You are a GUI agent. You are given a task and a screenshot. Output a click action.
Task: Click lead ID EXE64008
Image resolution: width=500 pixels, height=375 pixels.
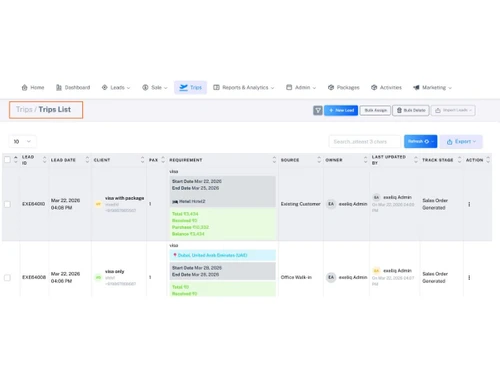34,277
